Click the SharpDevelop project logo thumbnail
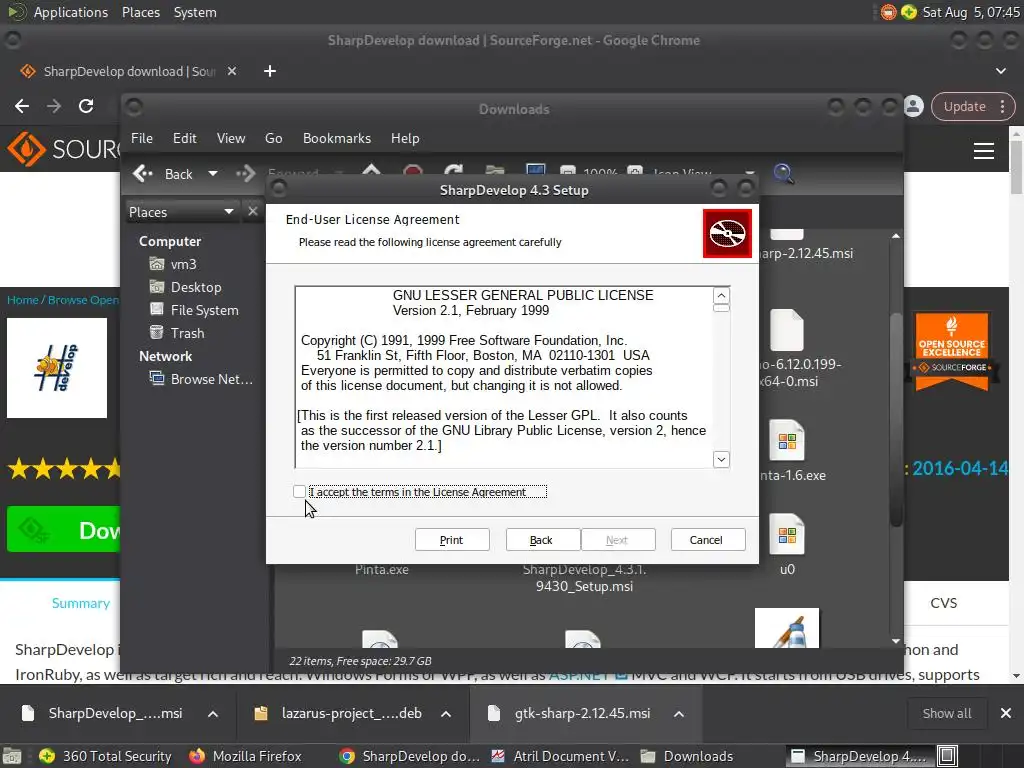 pyautogui.click(x=57, y=368)
